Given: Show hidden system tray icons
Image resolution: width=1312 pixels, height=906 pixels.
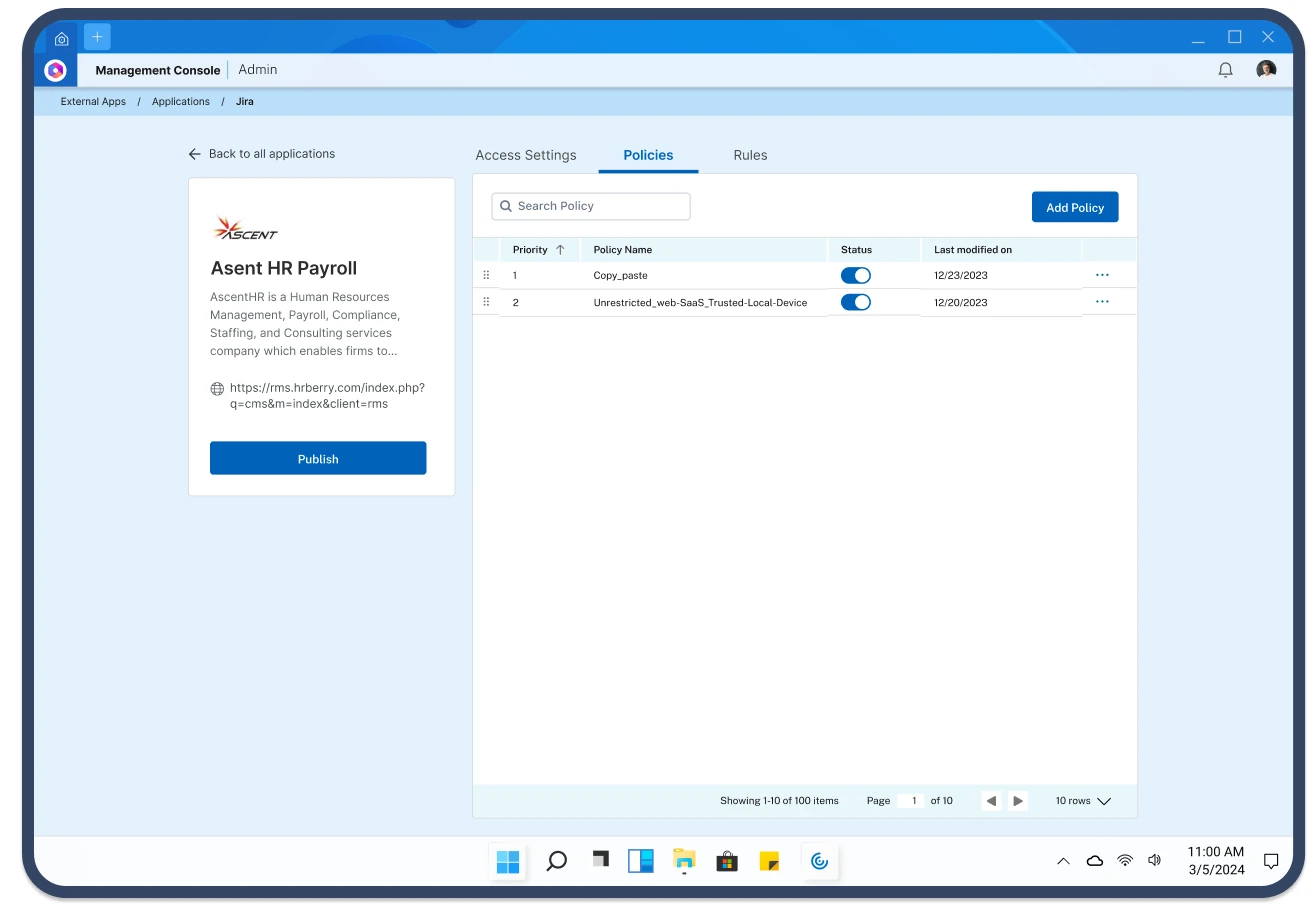Looking at the screenshot, I should [1063, 861].
